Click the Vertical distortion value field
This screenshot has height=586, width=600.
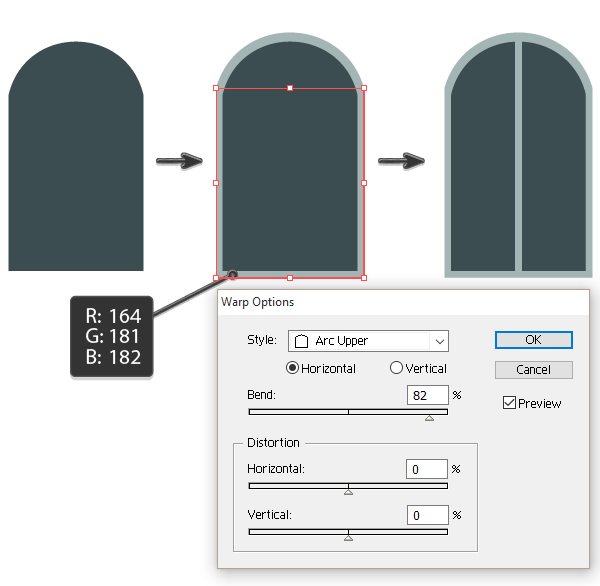pos(427,515)
